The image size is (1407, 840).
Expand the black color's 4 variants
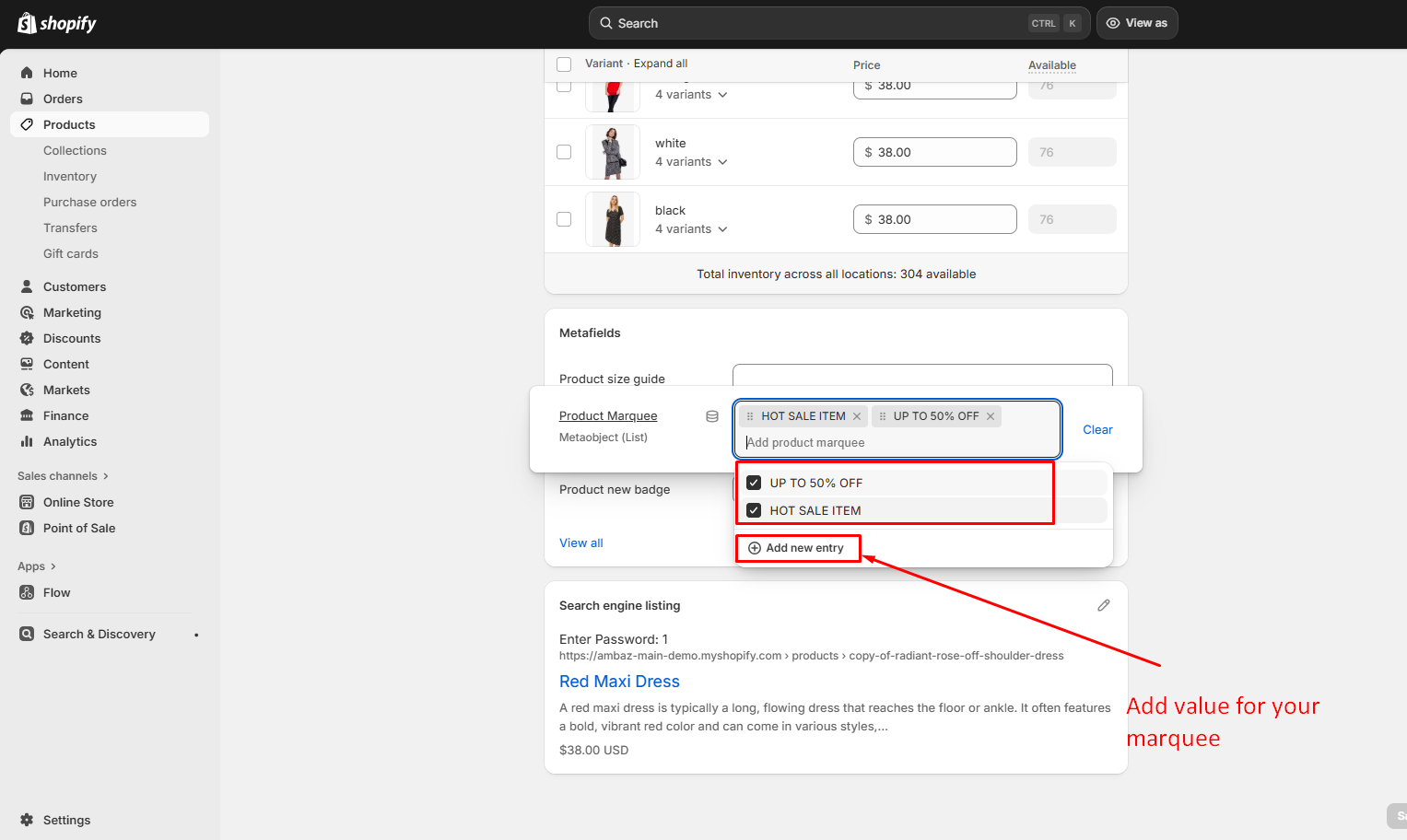tap(691, 229)
